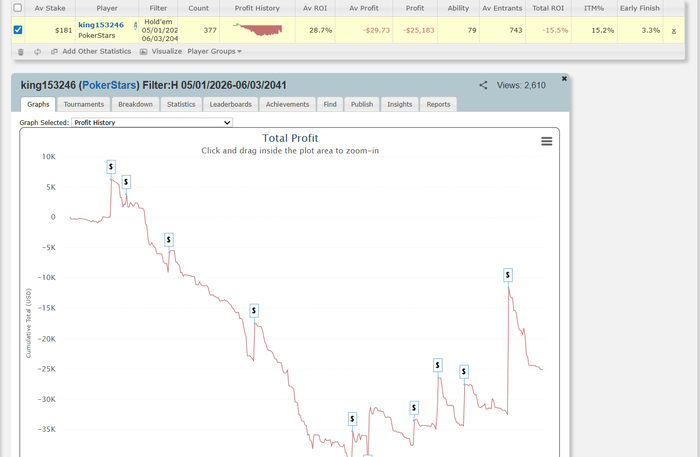This screenshot has width=700, height=457.
Task: Open the Graph Selected Profit History dropdown
Action: pyautogui.click(x=152, y=122)
